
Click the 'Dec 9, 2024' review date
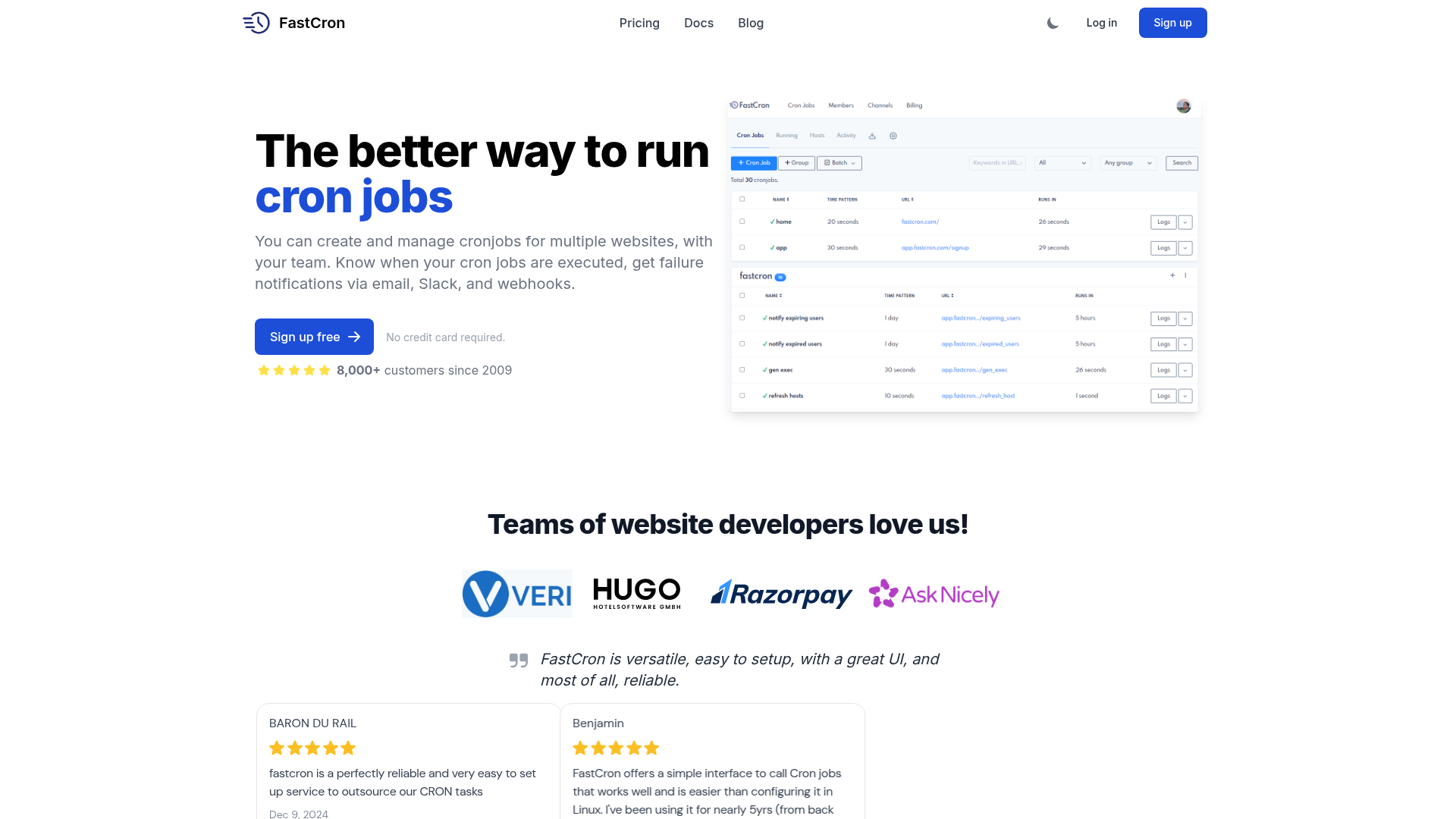click(x=299, y=814)
